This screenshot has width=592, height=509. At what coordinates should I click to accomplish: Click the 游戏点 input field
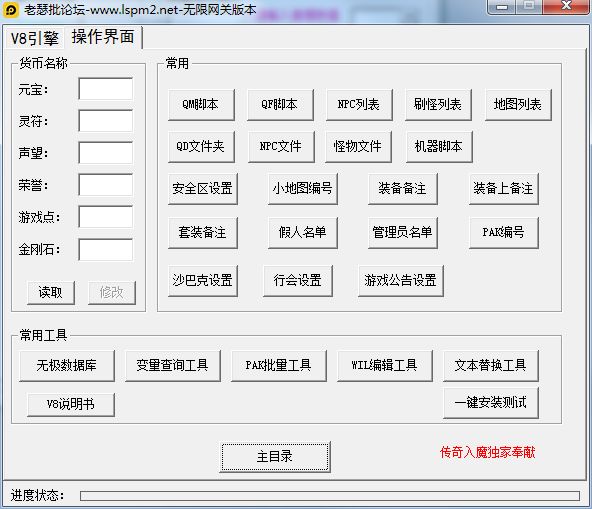(106, 217)
